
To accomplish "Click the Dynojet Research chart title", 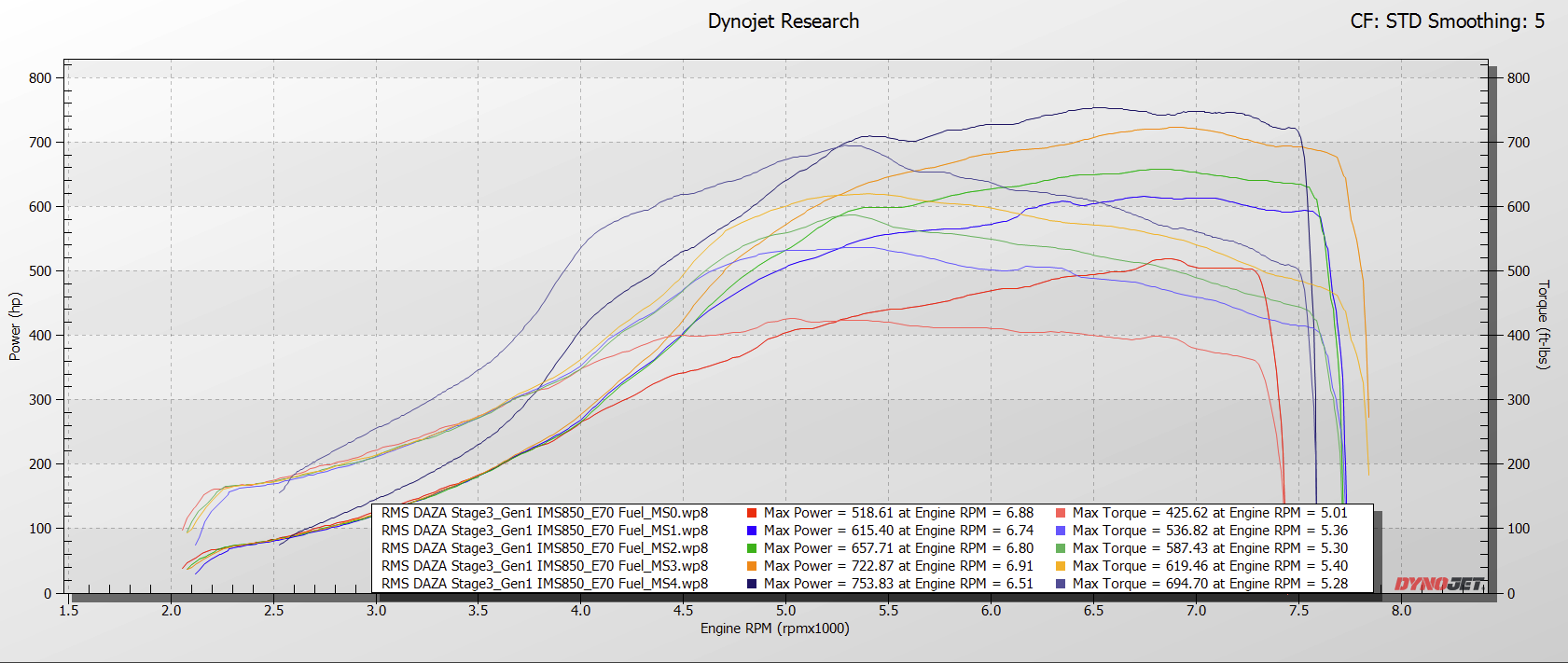I will pyautogui.click(x=784, y=21).
